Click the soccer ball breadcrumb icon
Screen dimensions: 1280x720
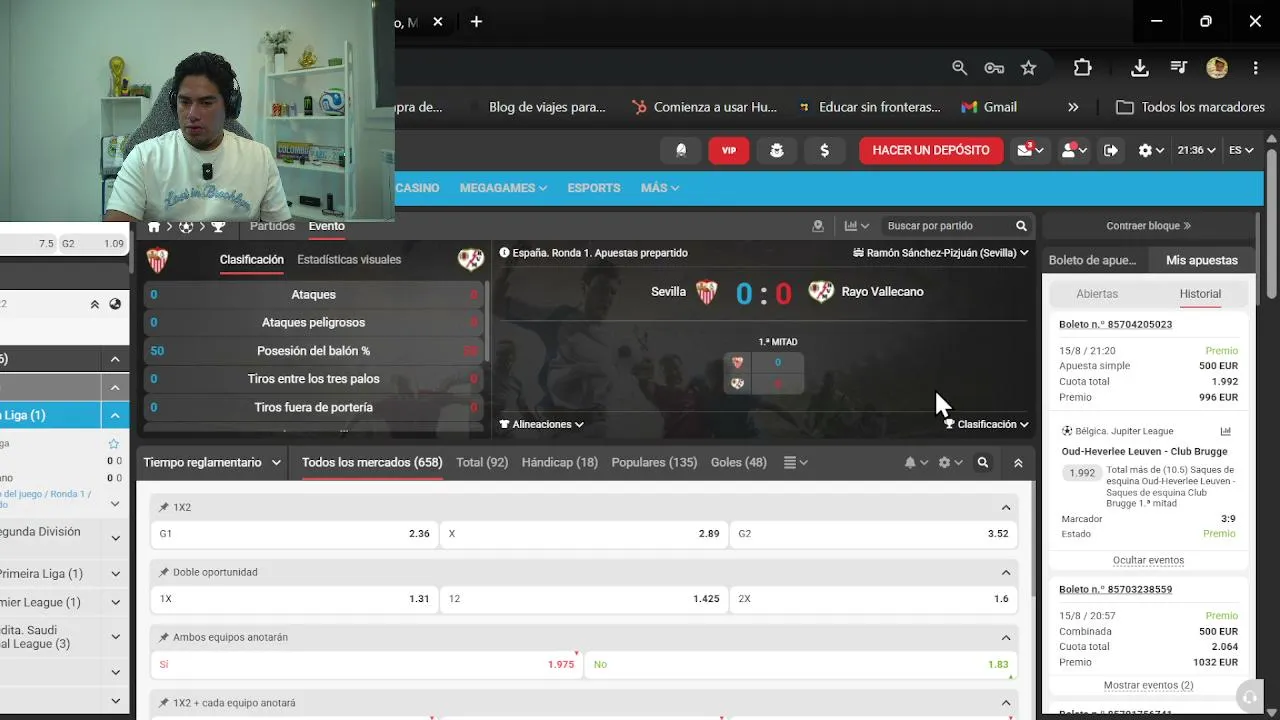tap(186, 227)
